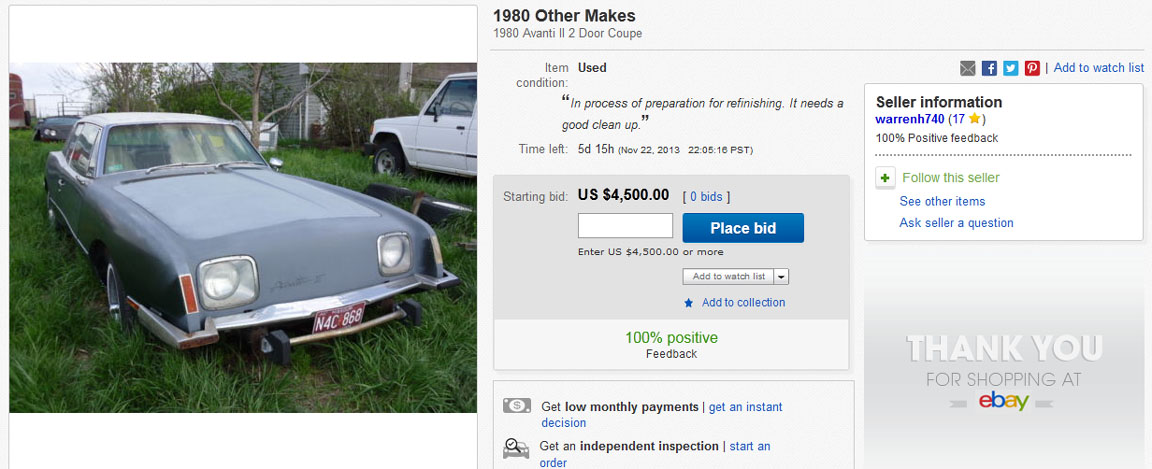Select Ask seller a question
The image size is (1152, 469).
[956, 223]
